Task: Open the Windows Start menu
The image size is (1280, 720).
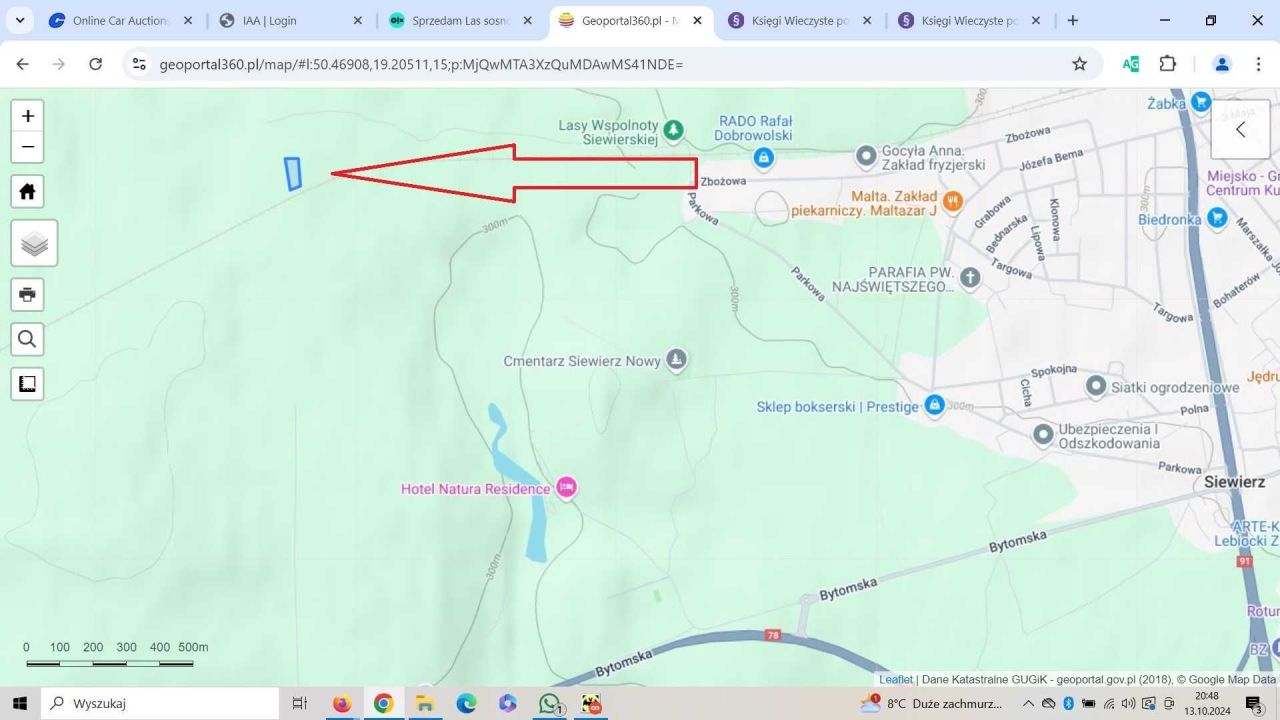Action: (20, 703)
